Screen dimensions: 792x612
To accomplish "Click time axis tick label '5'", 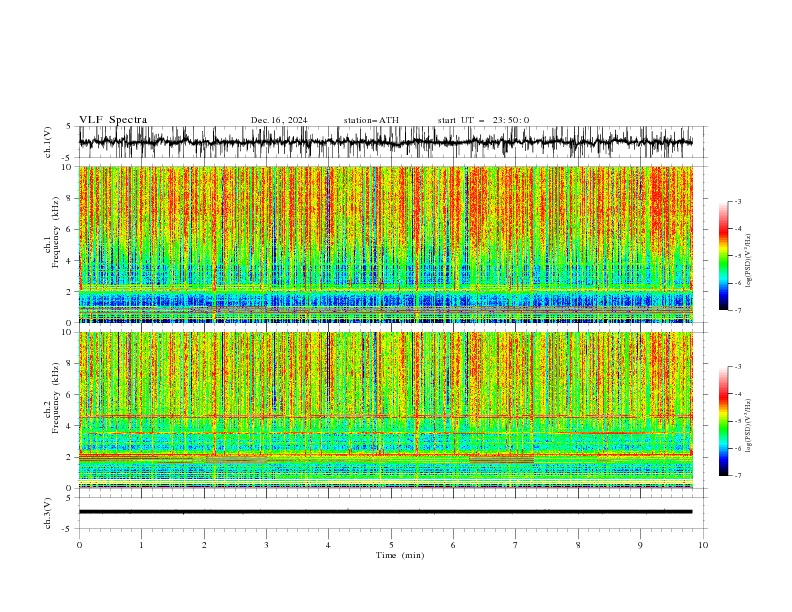I will pyautogui.click(x=391, y=545).
